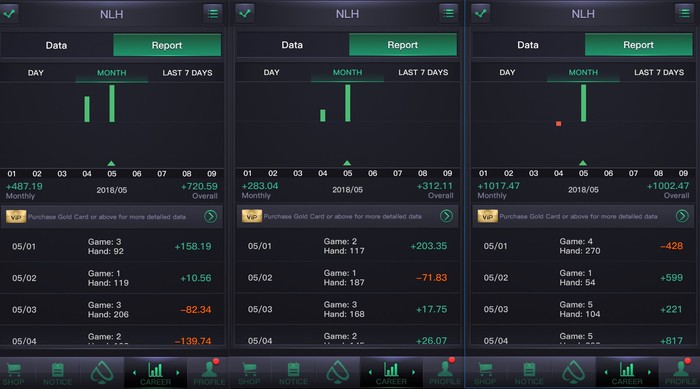700x389 pixels.
Task: Open the Gold Card arrow in the left panel
Action: (210, 217)
